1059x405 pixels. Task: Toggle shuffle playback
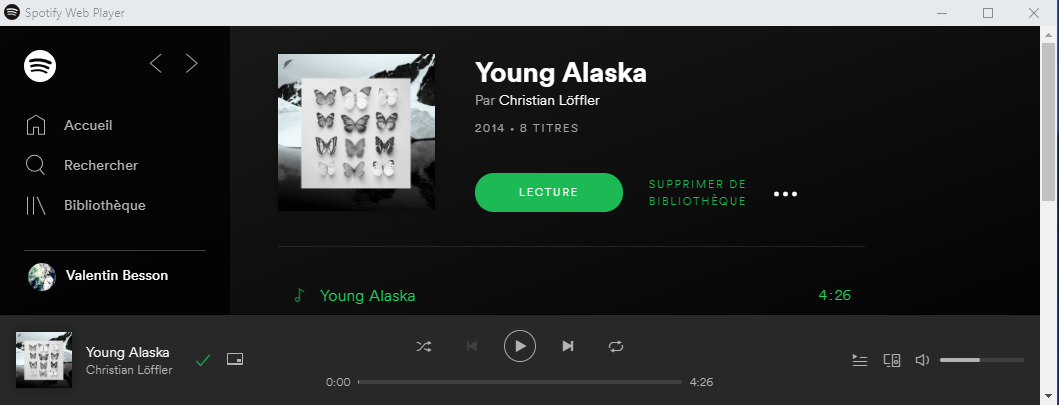[423, 346]
